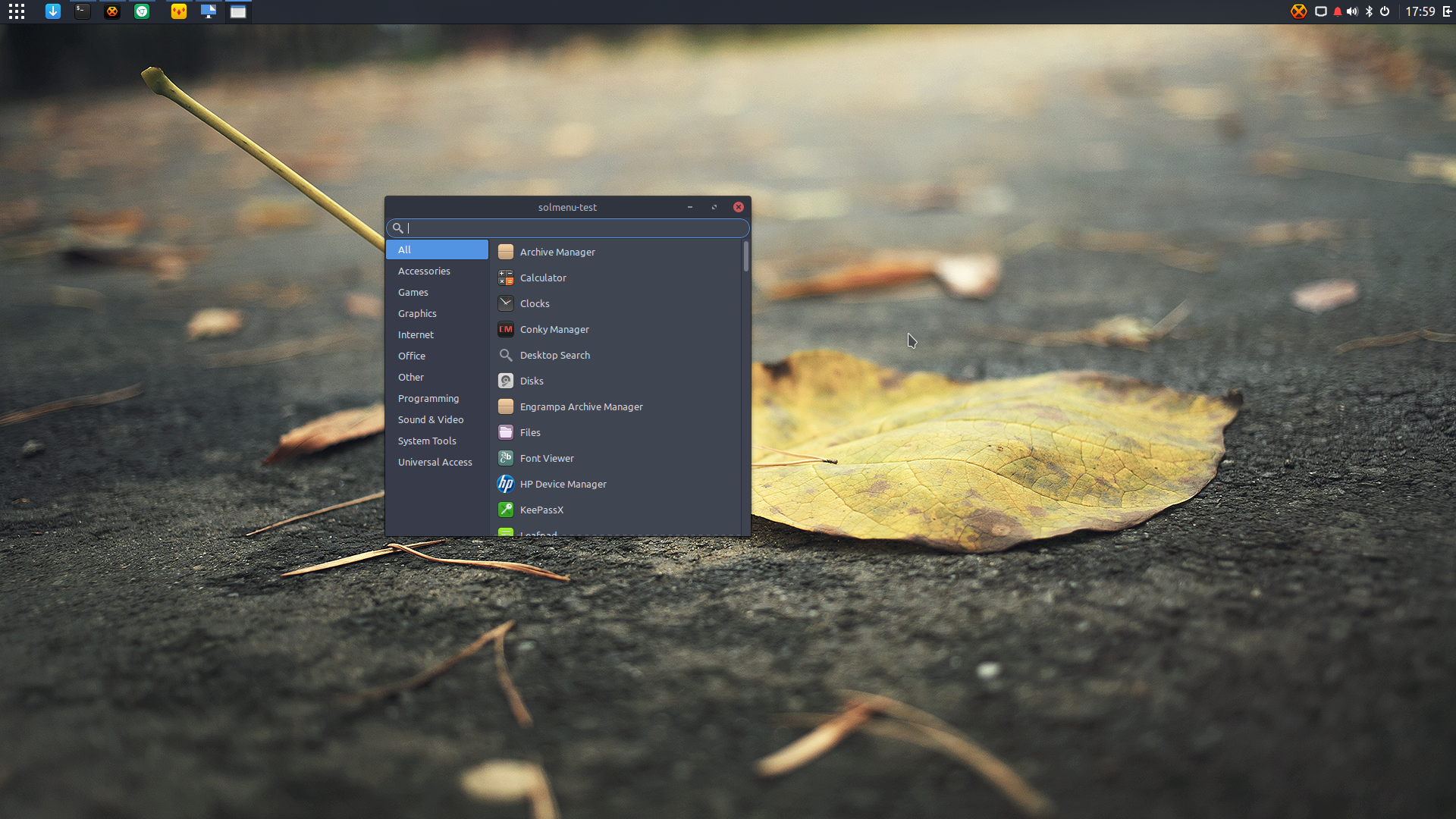This screenshot has height=819, width=1456.
Task: Open the applications grid icon in panel
Action: pos(17,11)
